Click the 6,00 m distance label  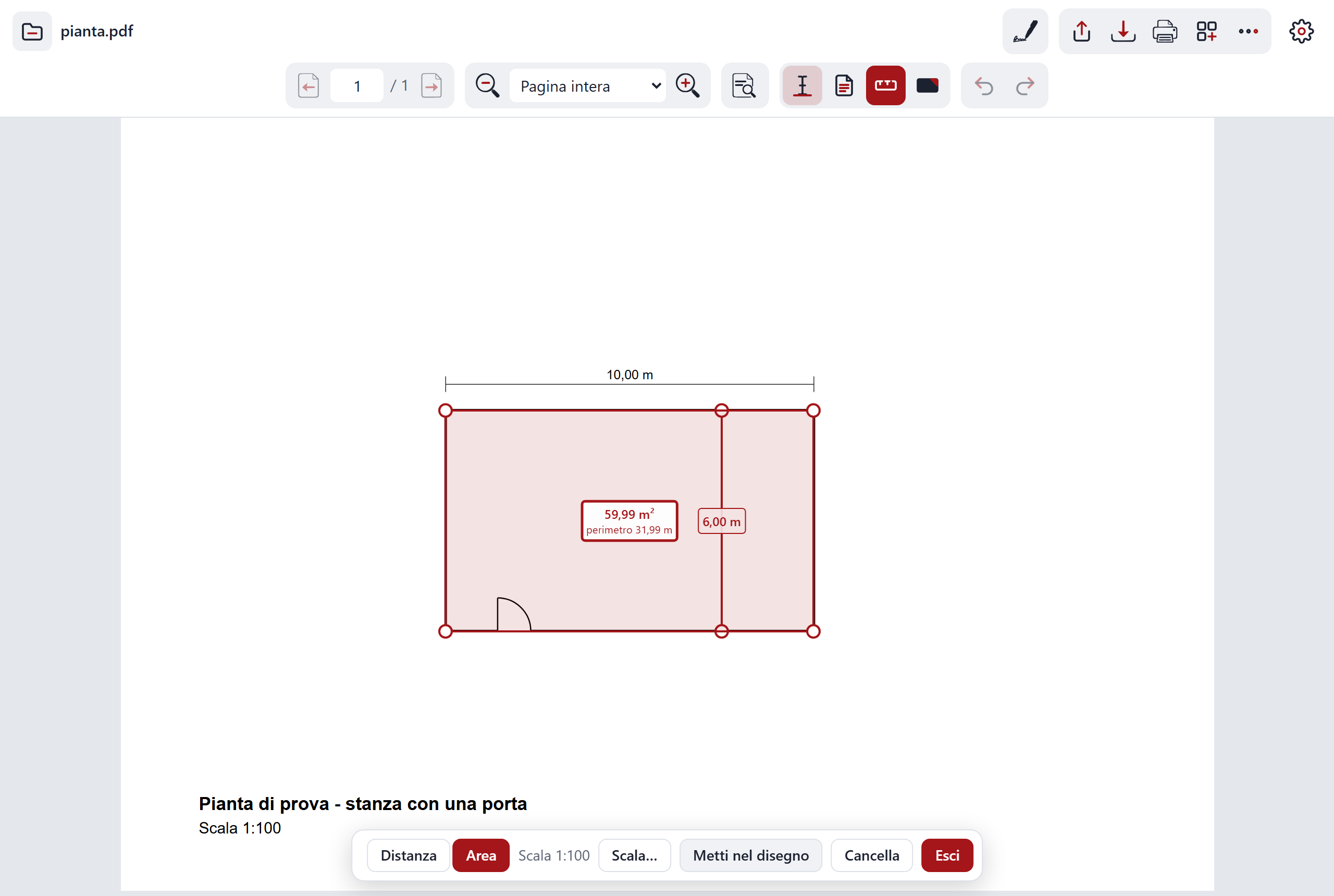tap(721, 521)
